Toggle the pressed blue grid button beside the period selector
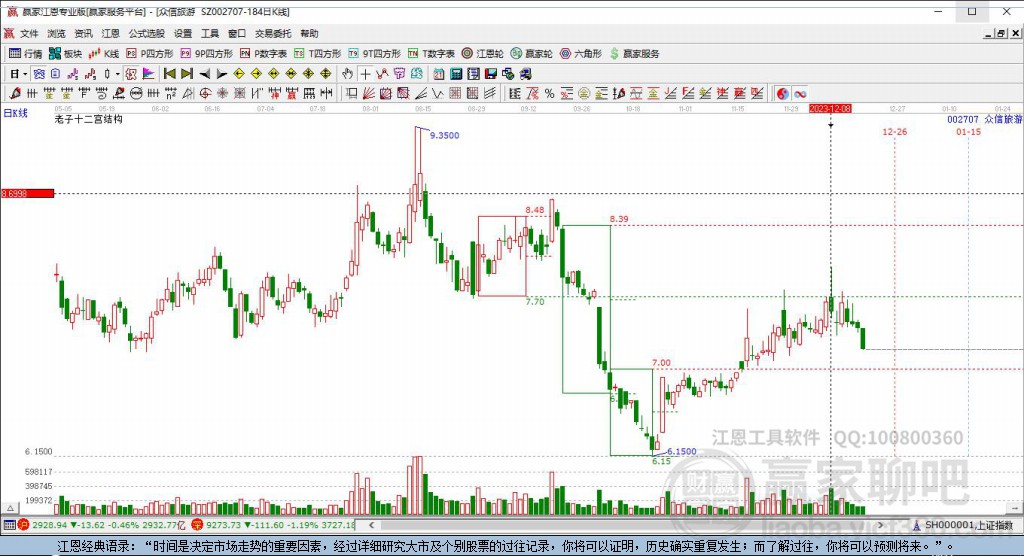This screenshot has width=1024, height=556. coord(39,74)
